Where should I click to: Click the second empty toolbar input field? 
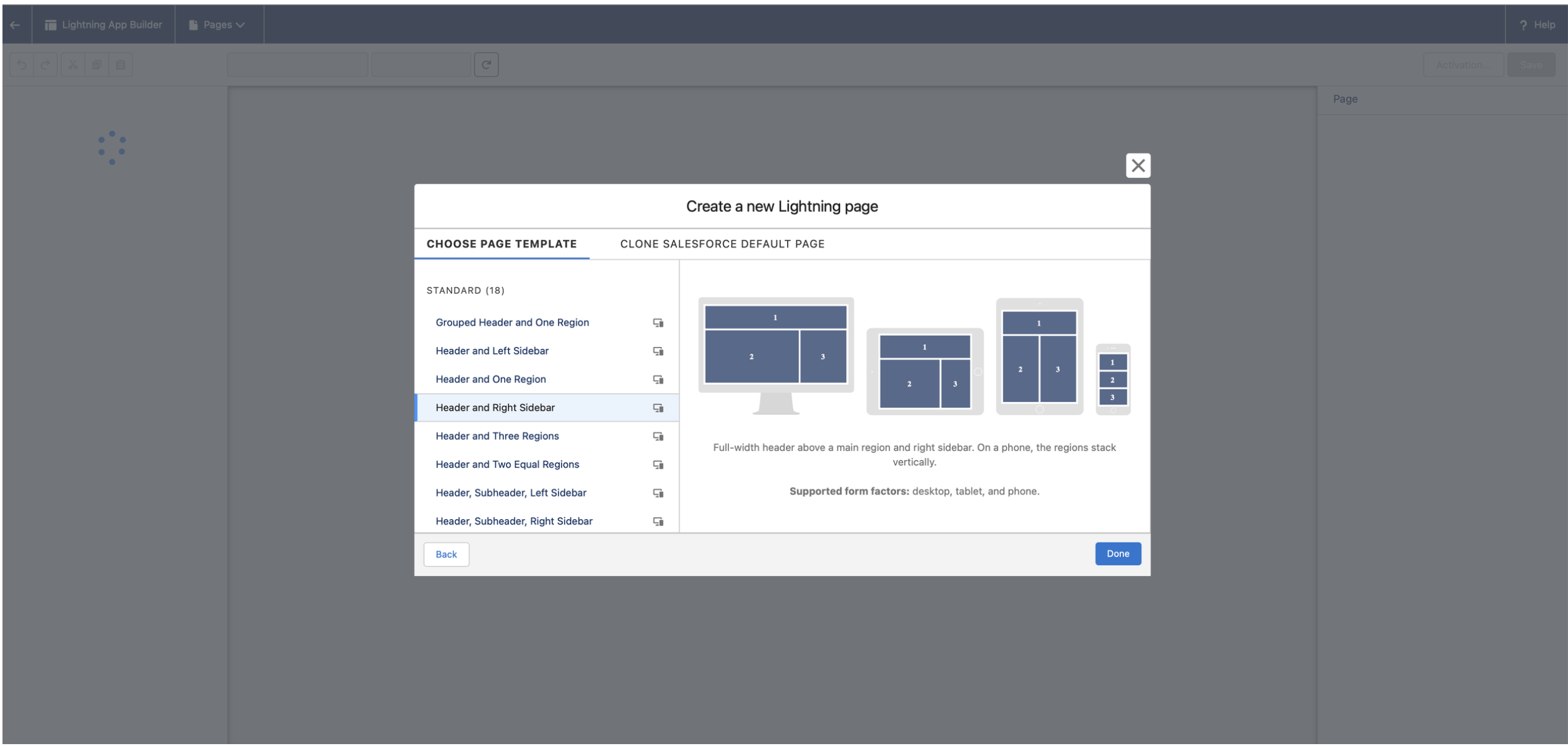click(x=421, y=64)
